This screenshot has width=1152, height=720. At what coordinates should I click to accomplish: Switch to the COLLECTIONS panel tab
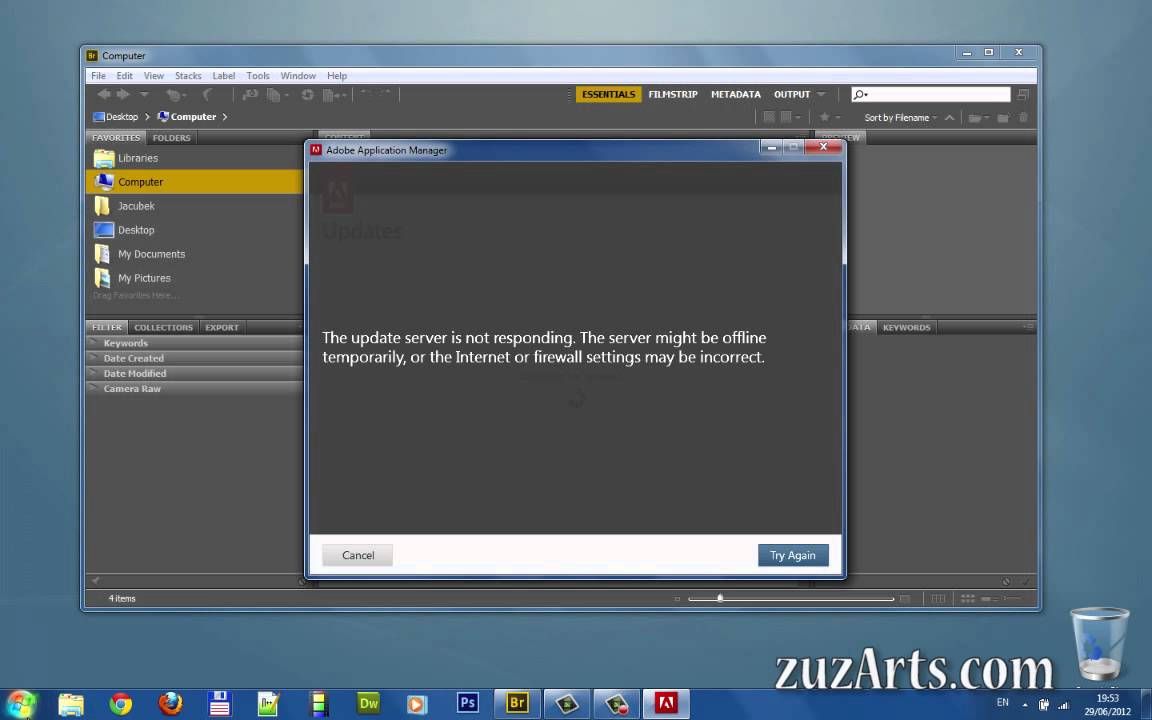(x=163, y=328)
